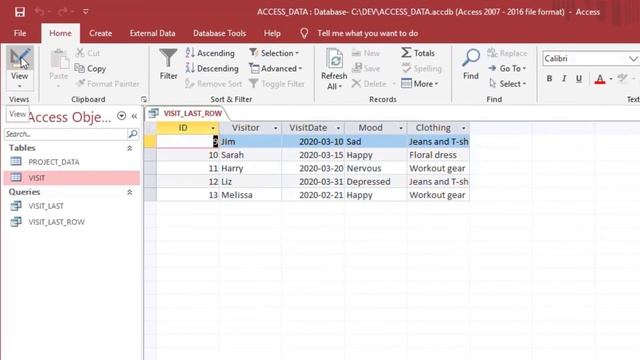Viewport: 640px width, 360px height.
Task: Click the Paste clipboard icon
Action: coord(59,60)
